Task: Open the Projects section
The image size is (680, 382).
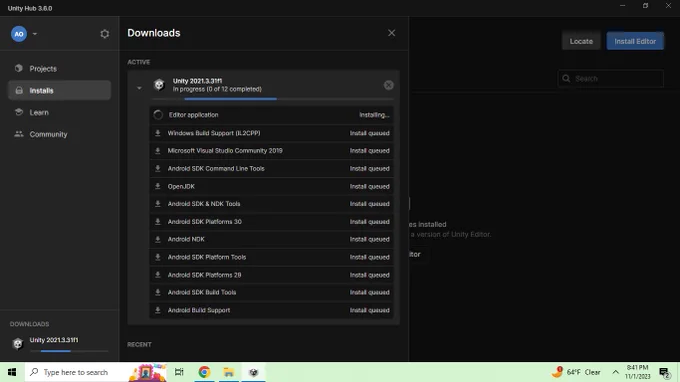Action: (x=59, y=69)
